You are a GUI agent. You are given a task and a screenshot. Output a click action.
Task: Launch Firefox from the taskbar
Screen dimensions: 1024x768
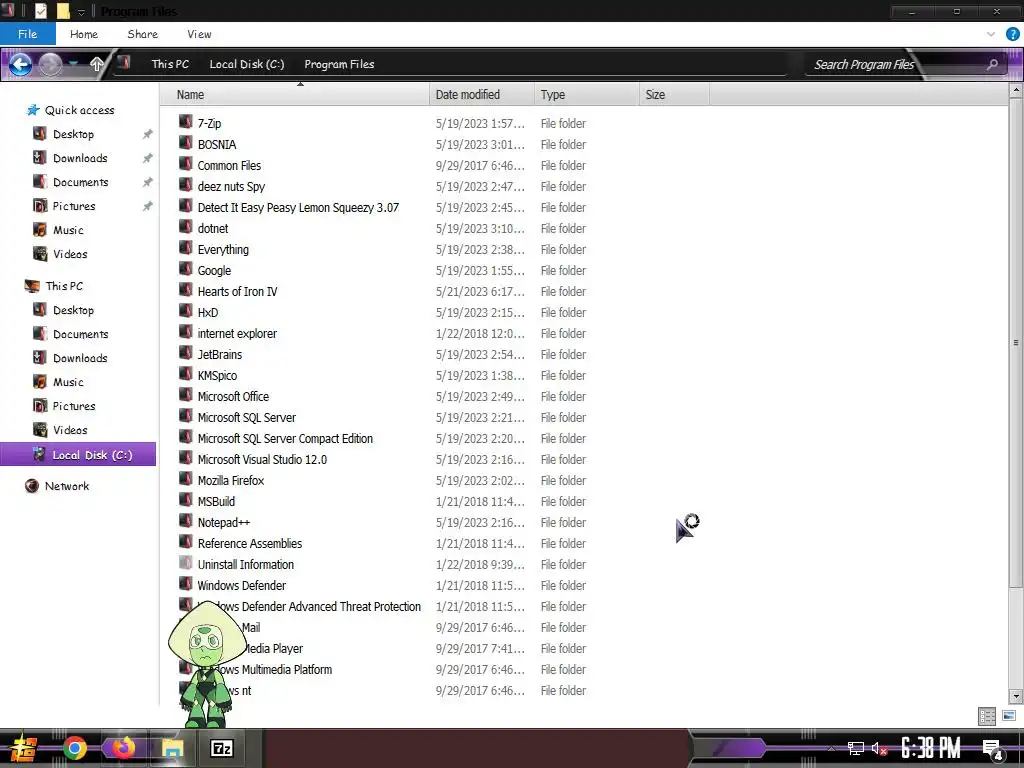click(123, 748)
